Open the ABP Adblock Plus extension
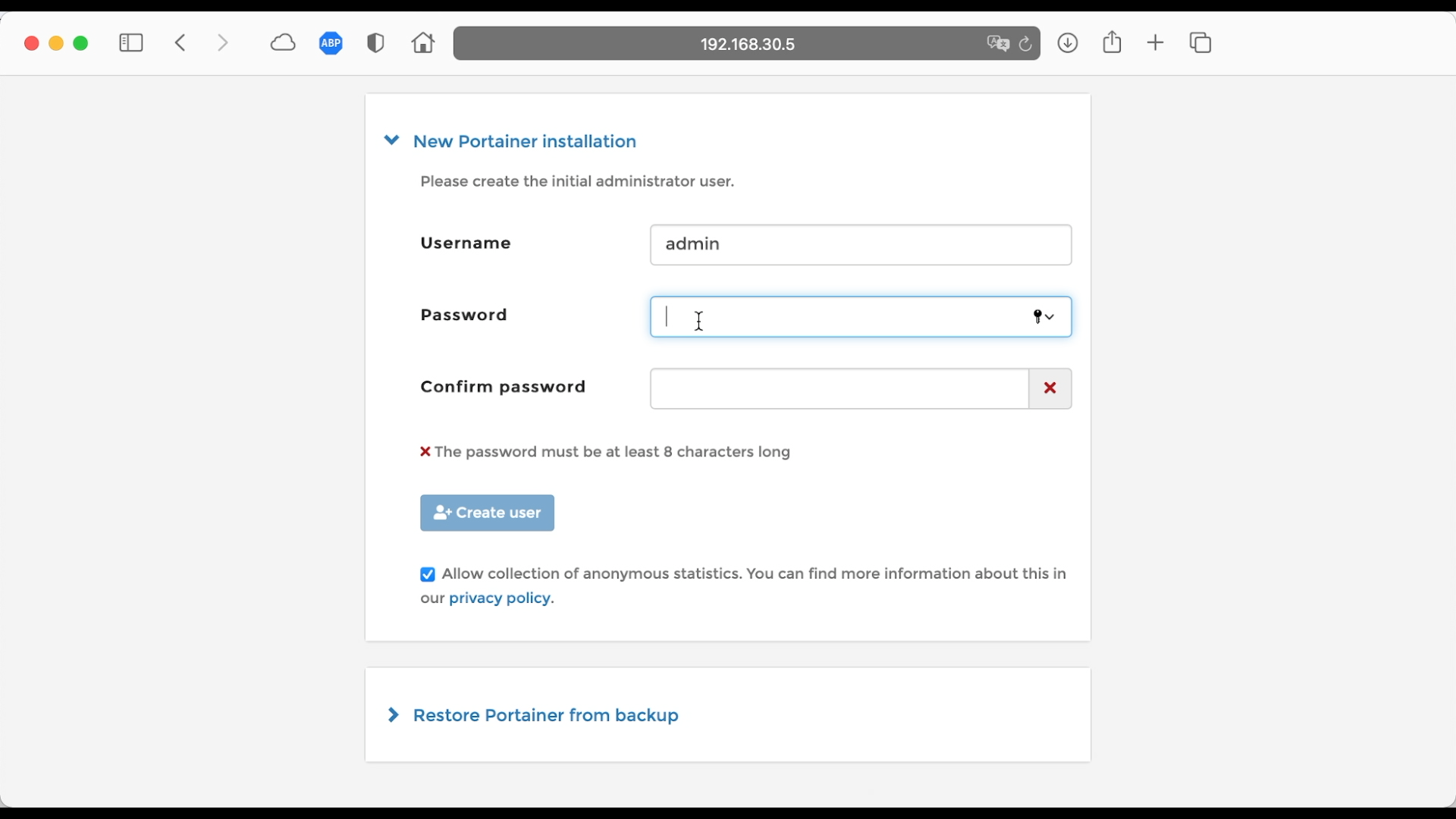The image size is (1456, 819). pyautogui.click(x=331, y=43)
